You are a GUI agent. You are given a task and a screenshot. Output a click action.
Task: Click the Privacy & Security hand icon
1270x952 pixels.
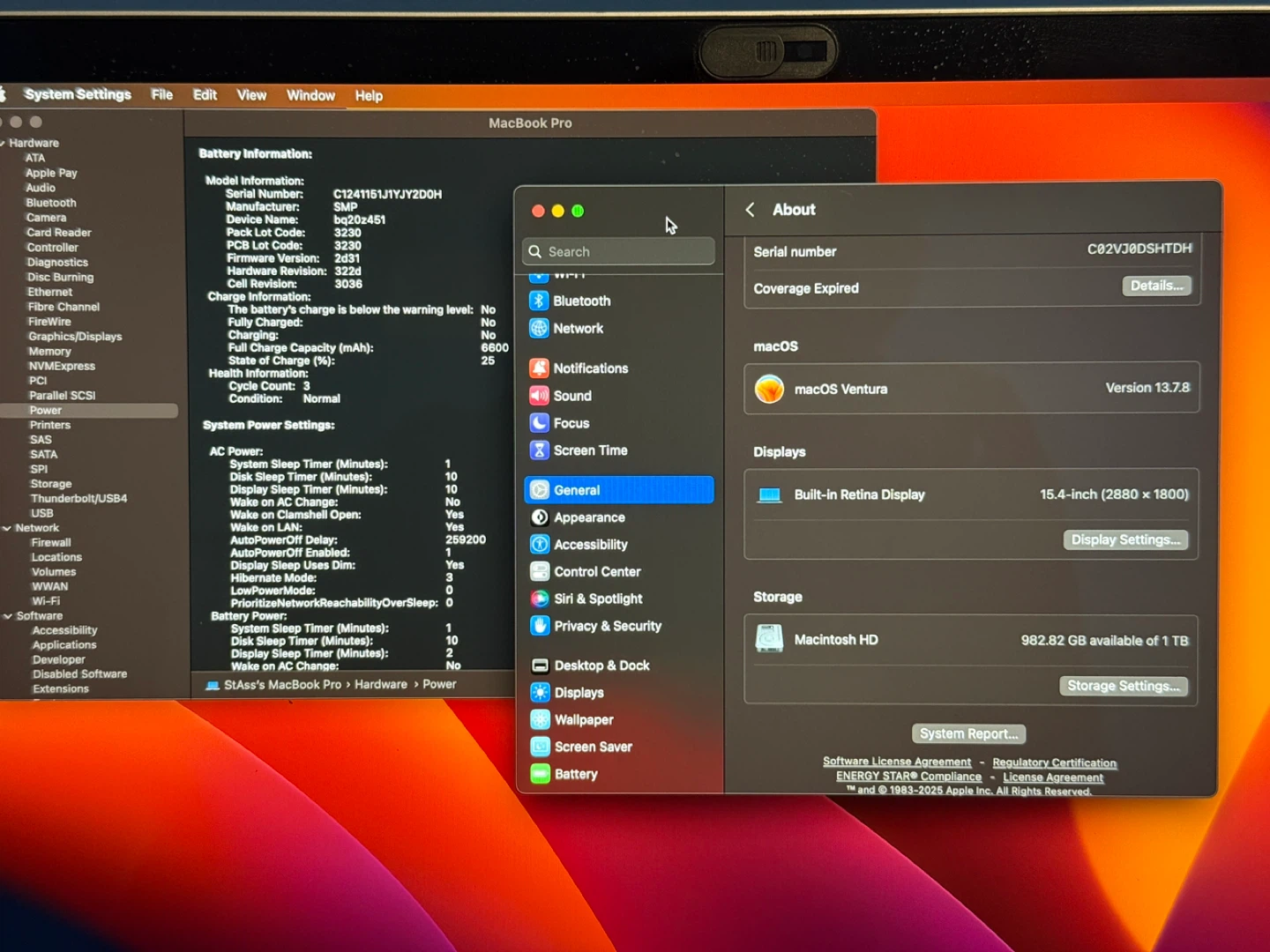tap(540, 626)
